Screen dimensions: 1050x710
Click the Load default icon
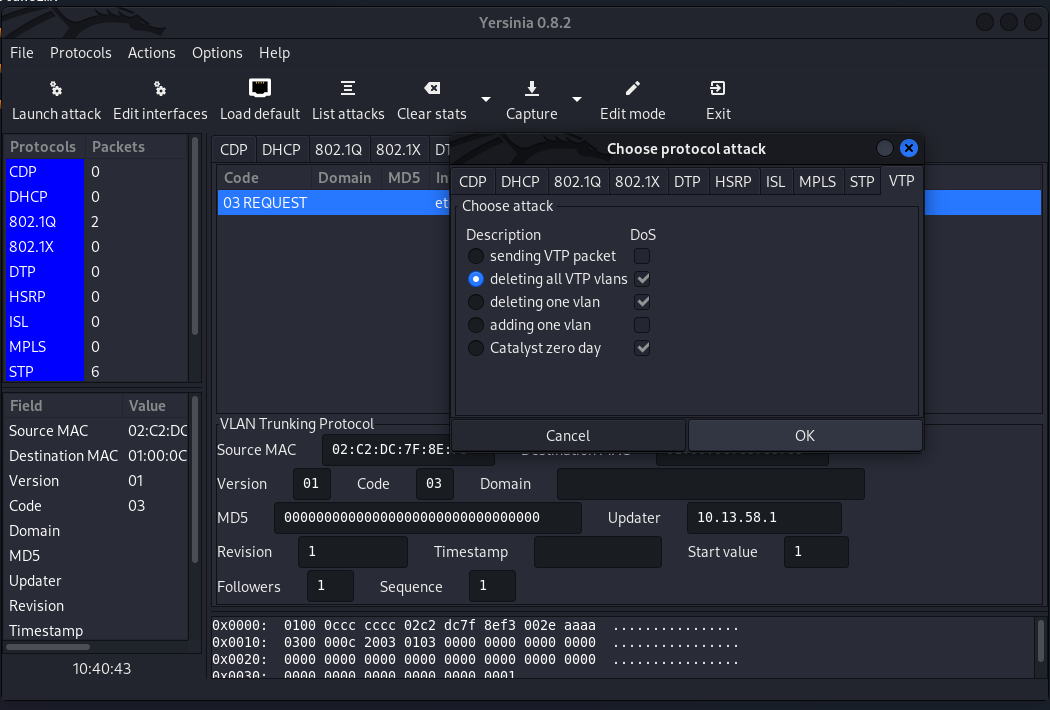click(260, 89)
